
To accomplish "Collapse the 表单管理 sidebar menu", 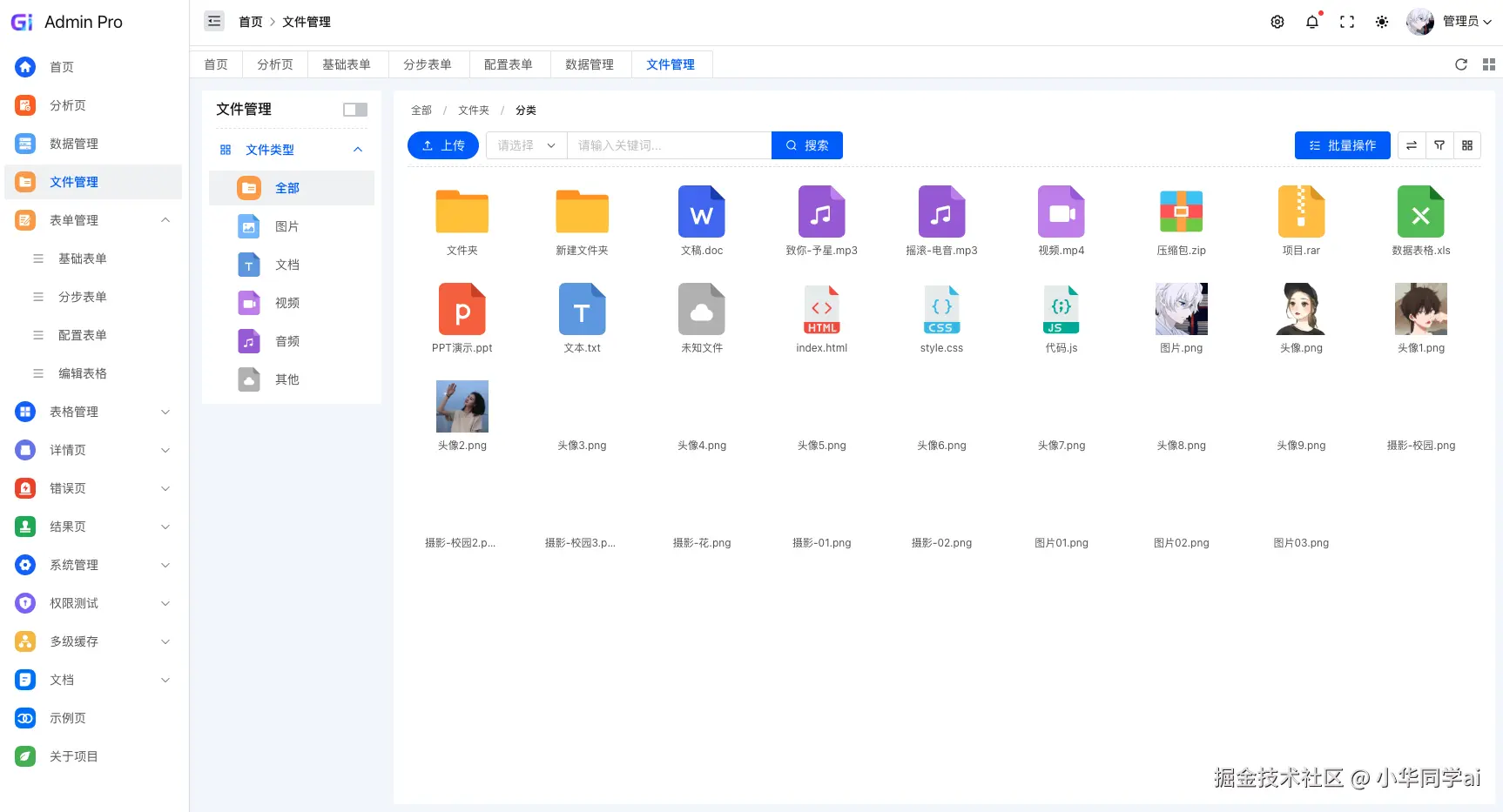I will [93, 220].
